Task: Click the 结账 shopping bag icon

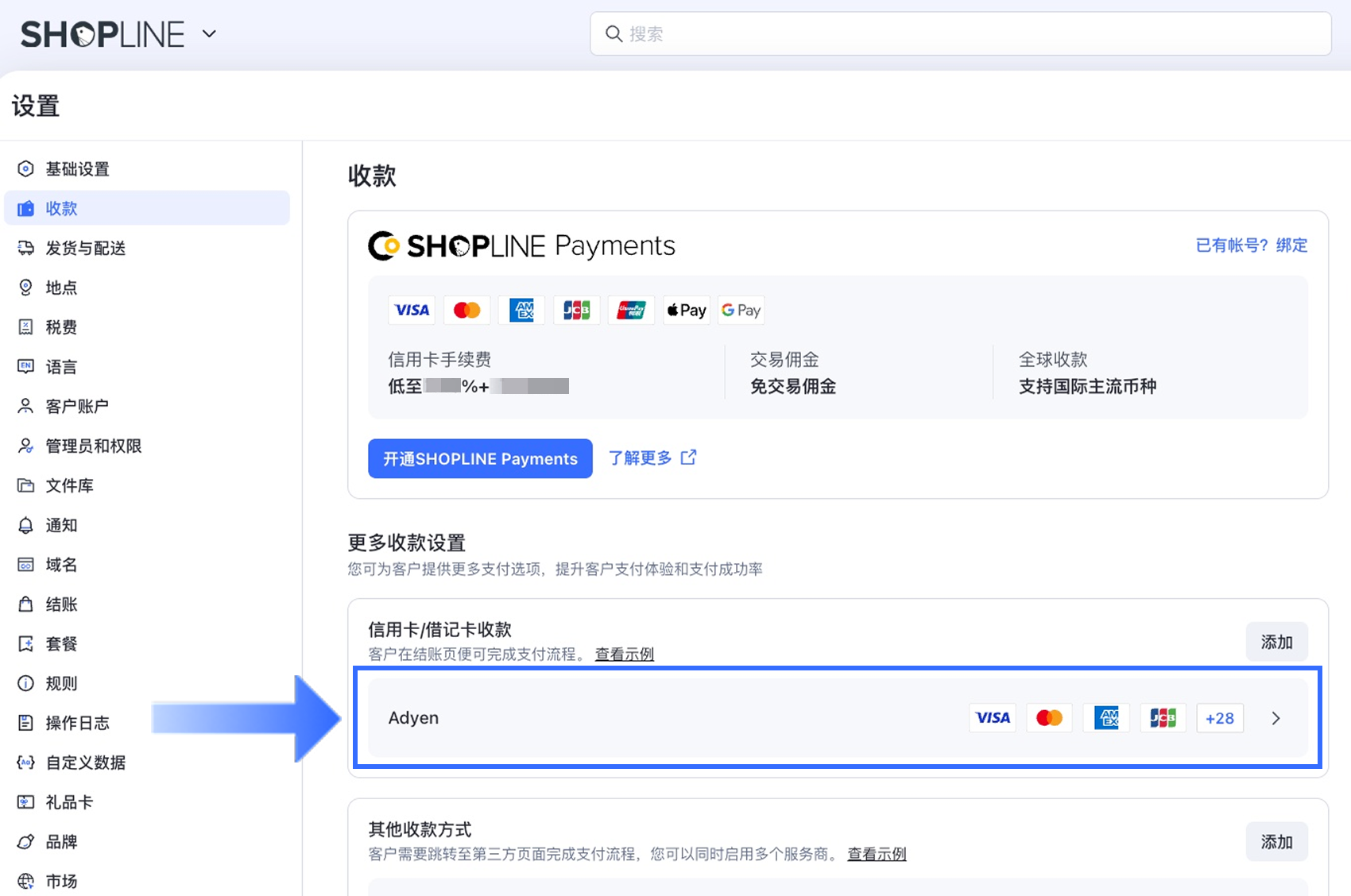Action: (25, 604)
